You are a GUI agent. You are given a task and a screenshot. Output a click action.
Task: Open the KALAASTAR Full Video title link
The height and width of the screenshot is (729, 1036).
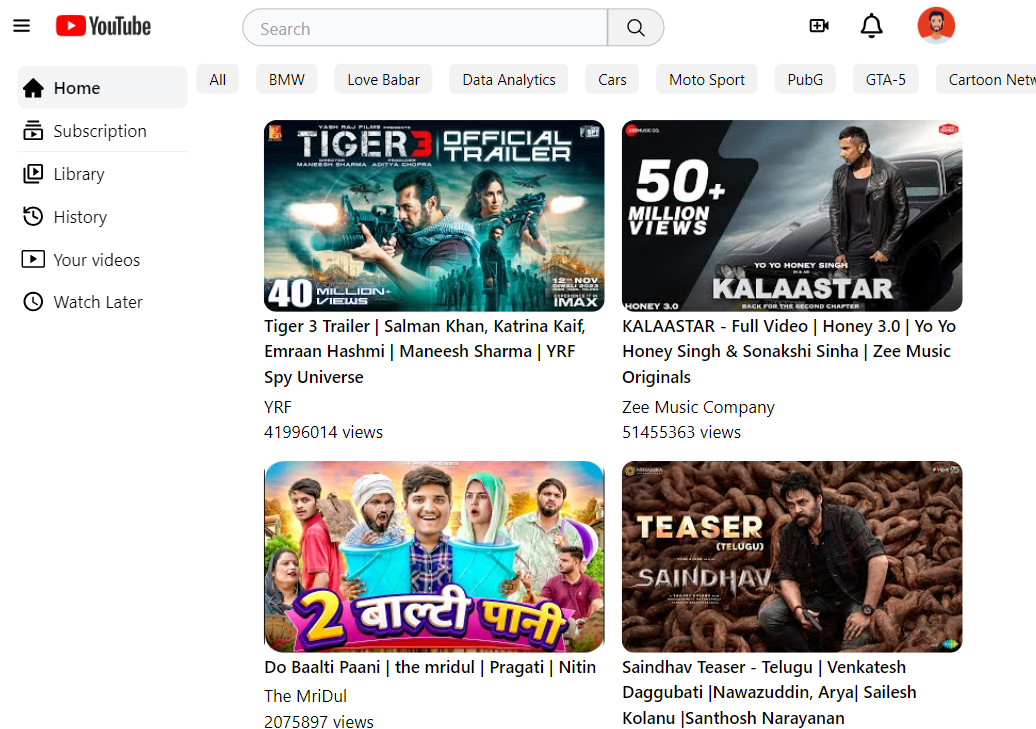pyautogui.click(x=789, y=352)
